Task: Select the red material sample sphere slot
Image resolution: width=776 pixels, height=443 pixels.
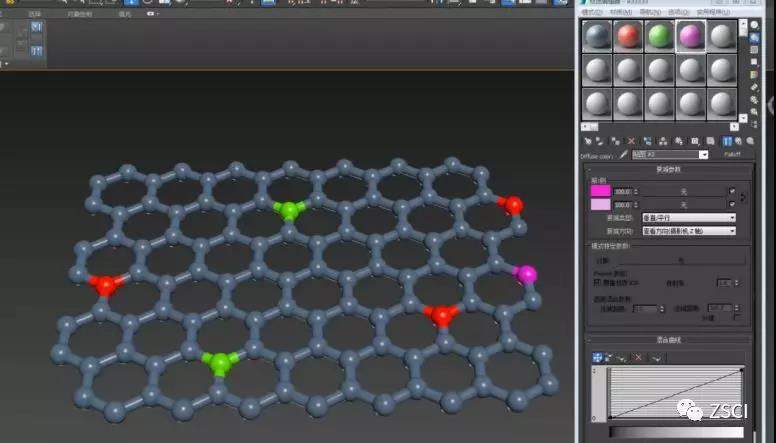Action: tap(627, 36)
